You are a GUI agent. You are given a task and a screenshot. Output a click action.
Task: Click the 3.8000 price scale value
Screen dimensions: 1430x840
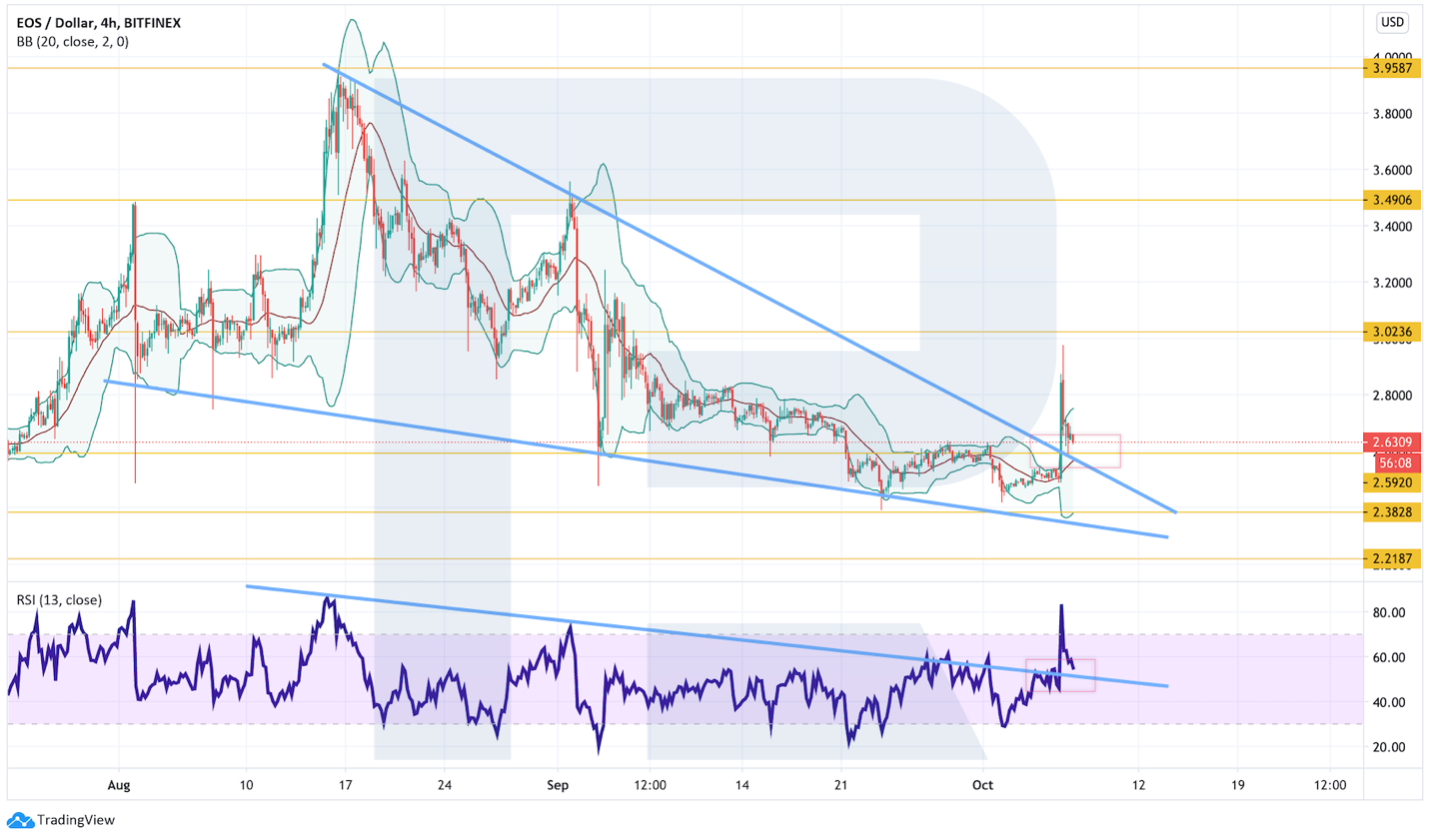pos(1392,114)
